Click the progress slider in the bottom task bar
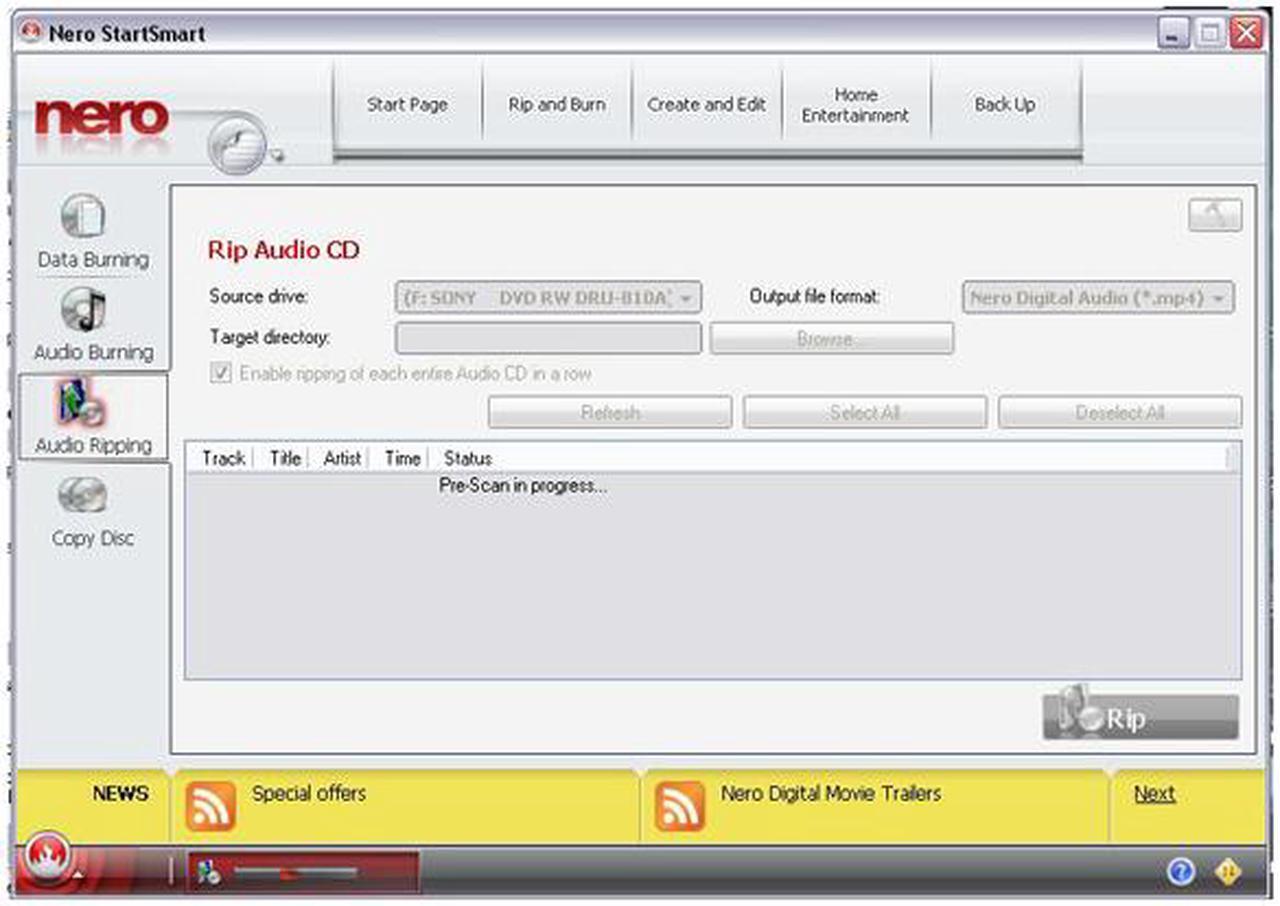This screenshot has height=906, width=1280. pos(295,873)
